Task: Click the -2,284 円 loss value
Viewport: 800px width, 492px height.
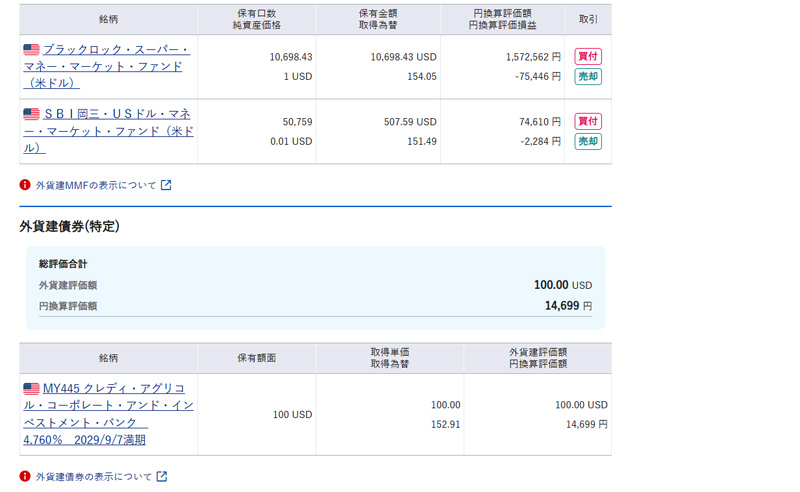Action: (540, 141)
